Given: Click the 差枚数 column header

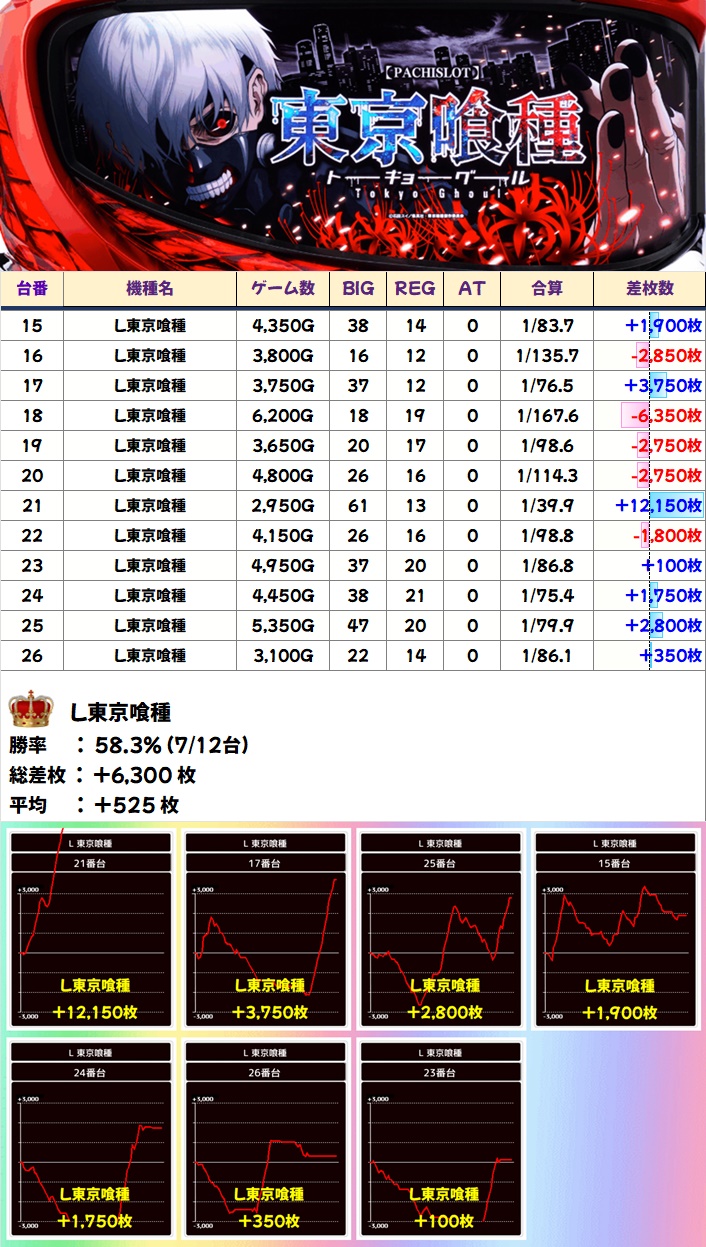Looking at the screenshot, I should coord(650,288).
